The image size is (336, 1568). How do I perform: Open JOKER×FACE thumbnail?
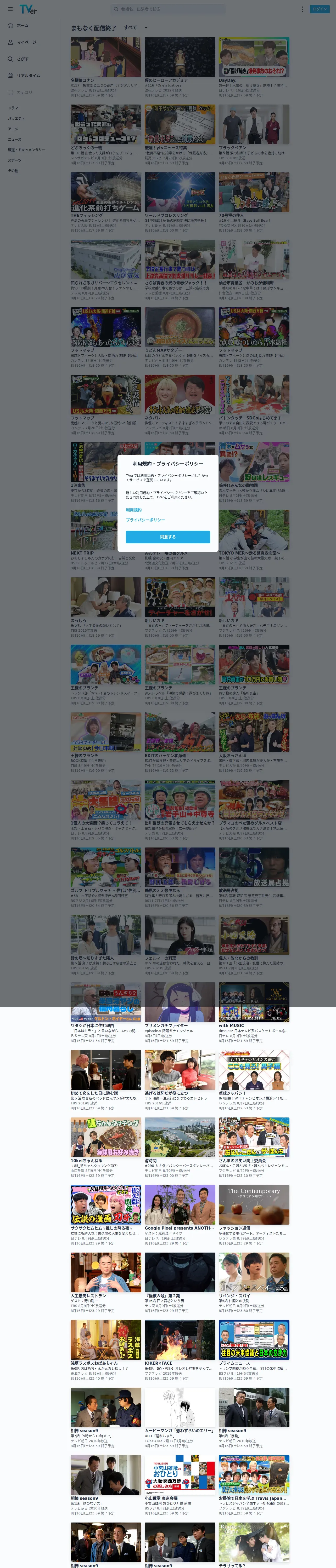(x=180, y=1340)
